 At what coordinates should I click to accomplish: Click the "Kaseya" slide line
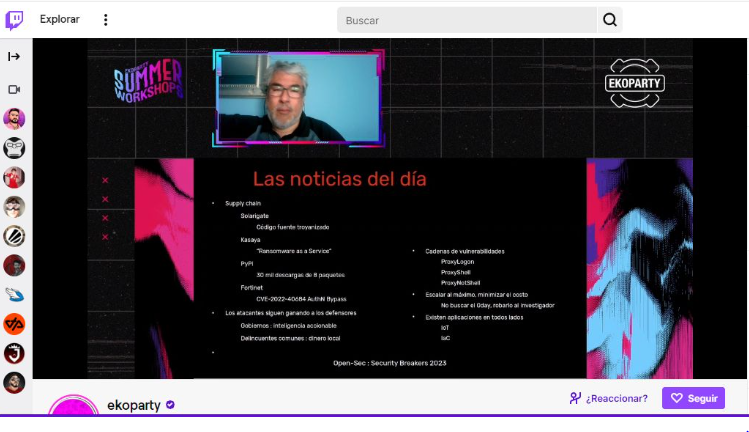click(x=250, y=240)
